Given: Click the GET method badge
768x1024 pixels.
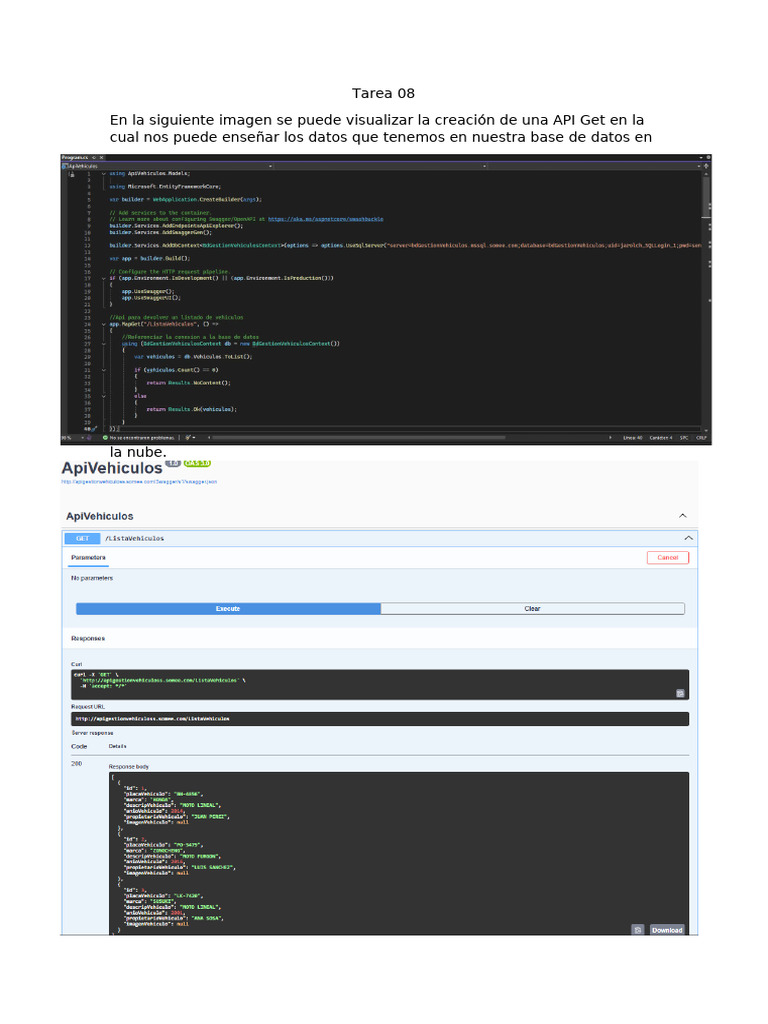Looking at the screenshot, I should (82, 538).
